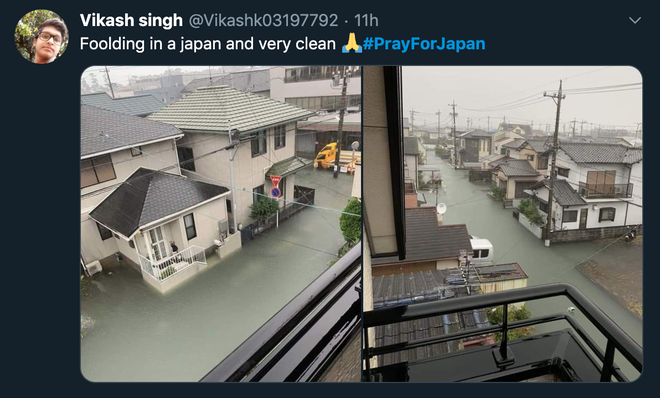Click the red stop sign in left photo
The height and width of the screenshot is (398, 660).
pos(275,180)
